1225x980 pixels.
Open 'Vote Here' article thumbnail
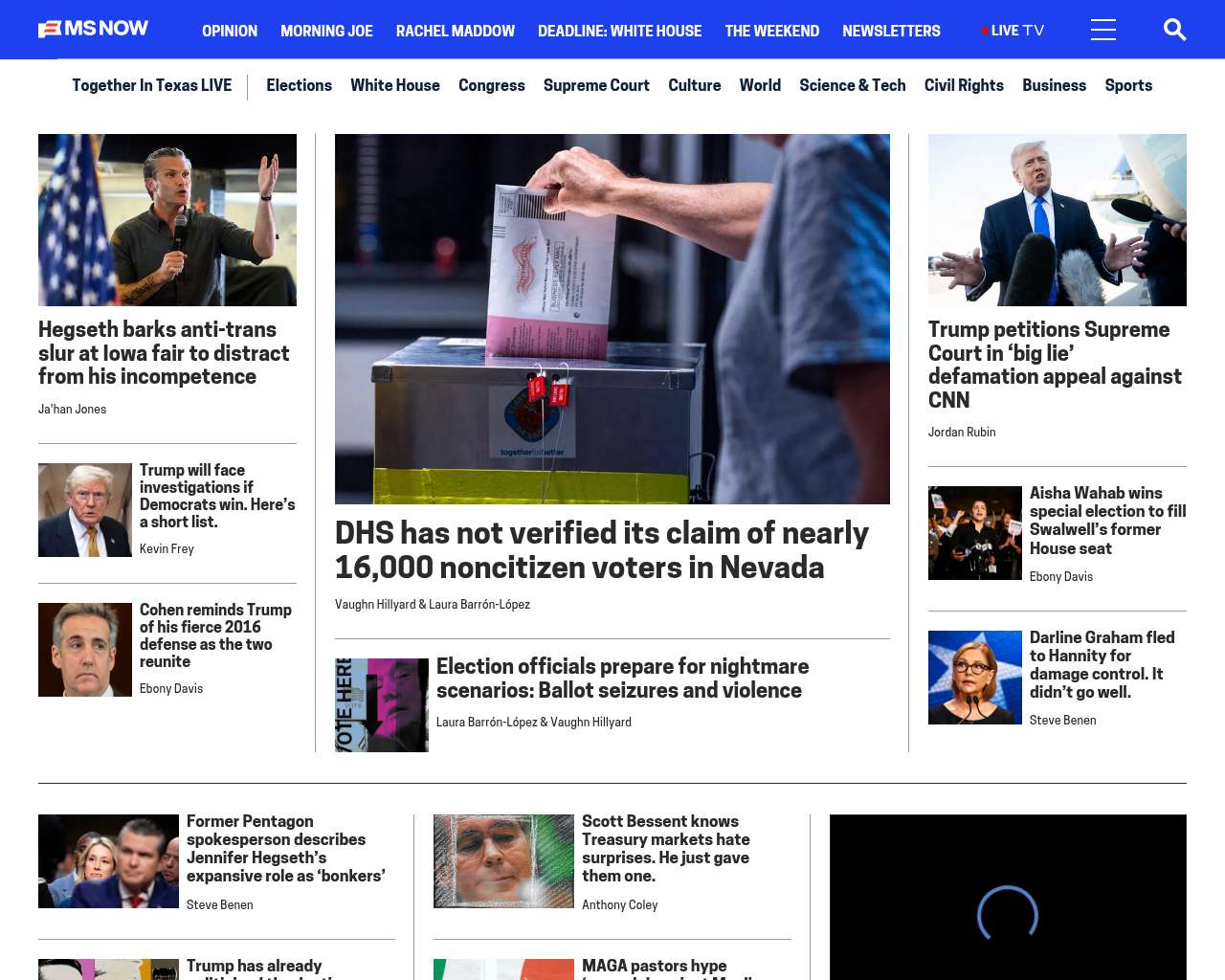(382, 705)
